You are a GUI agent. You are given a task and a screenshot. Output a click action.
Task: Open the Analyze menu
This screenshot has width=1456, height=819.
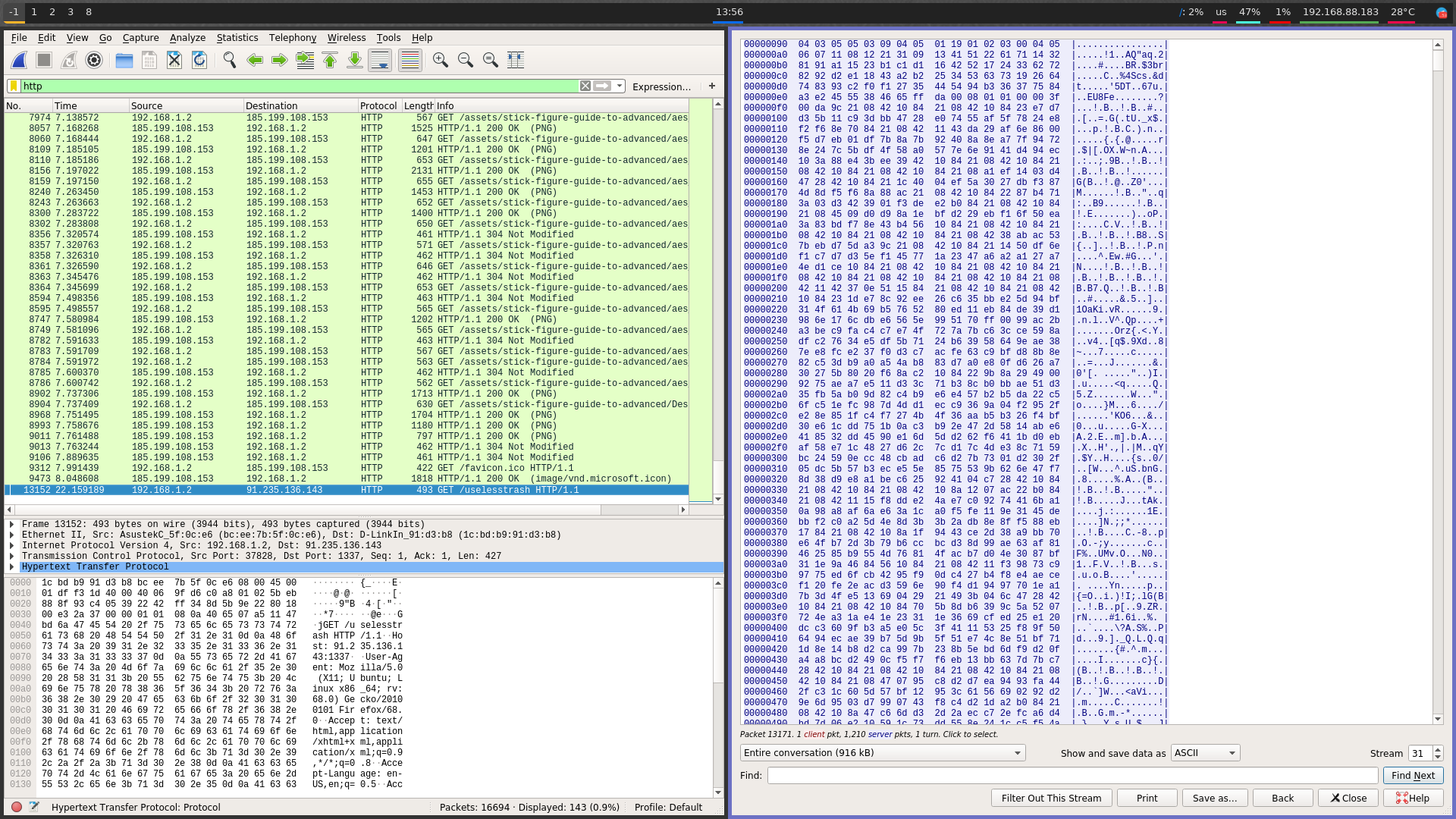[187, 37]
